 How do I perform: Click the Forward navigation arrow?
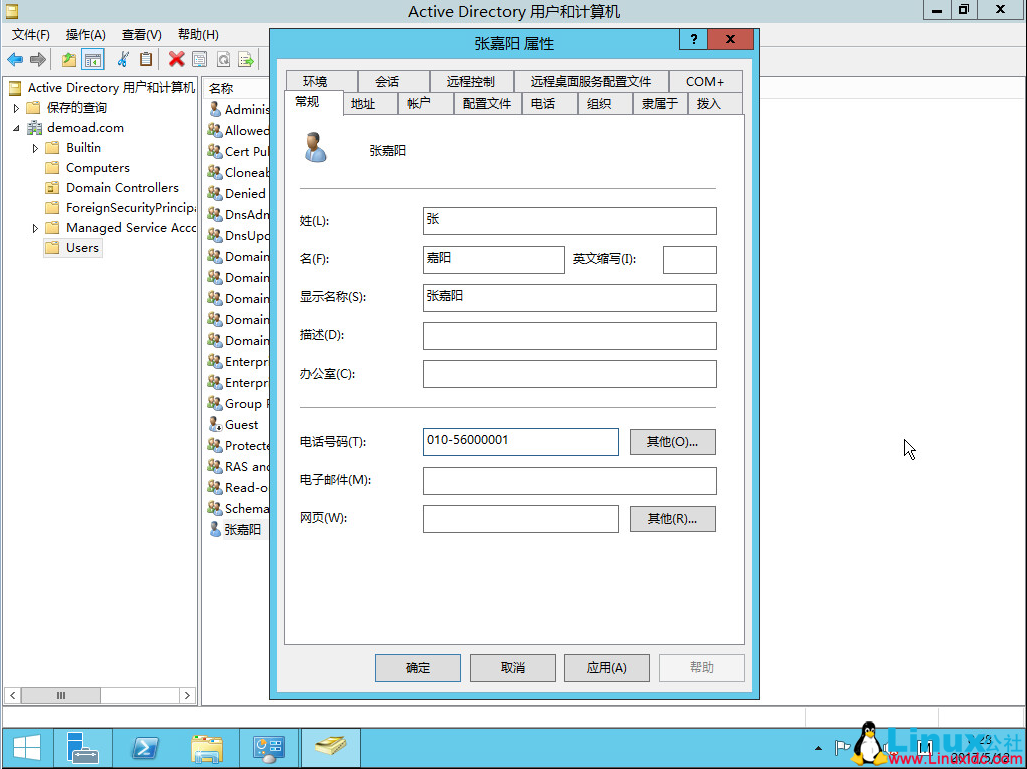click(39, 60)
